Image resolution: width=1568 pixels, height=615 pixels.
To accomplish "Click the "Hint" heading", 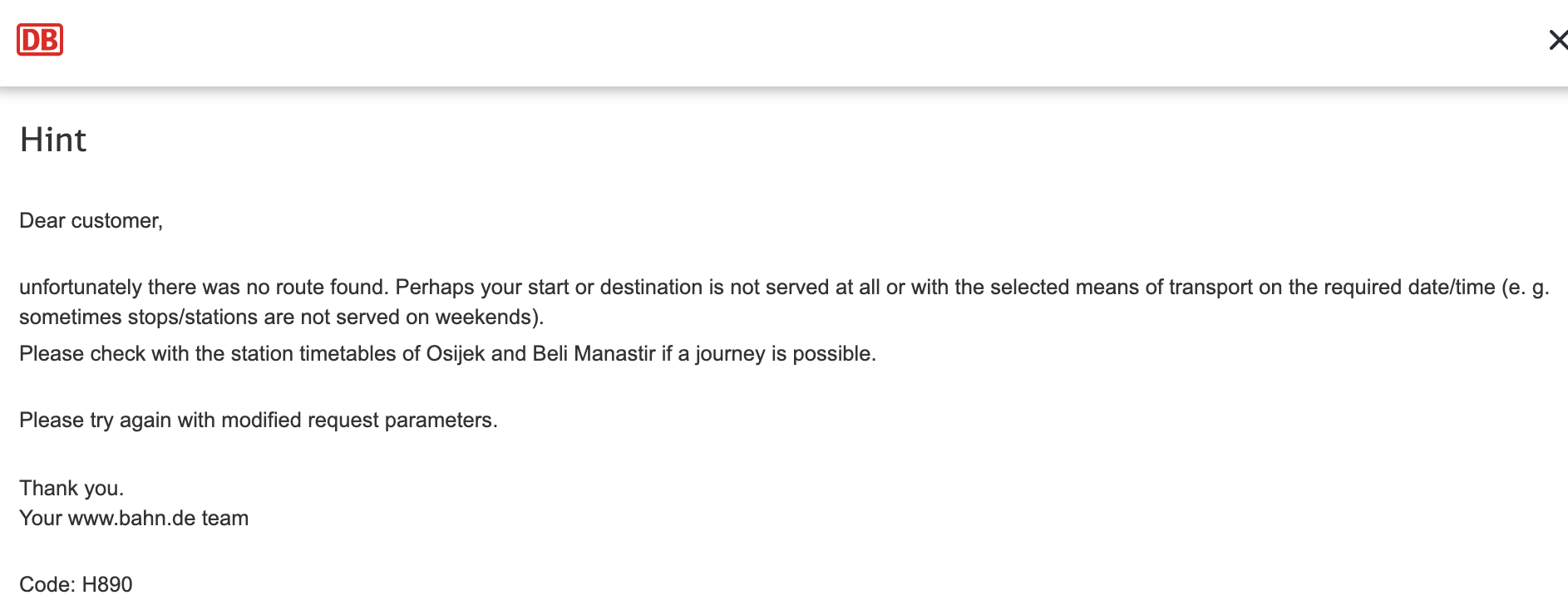I will (x=53, y=140).
